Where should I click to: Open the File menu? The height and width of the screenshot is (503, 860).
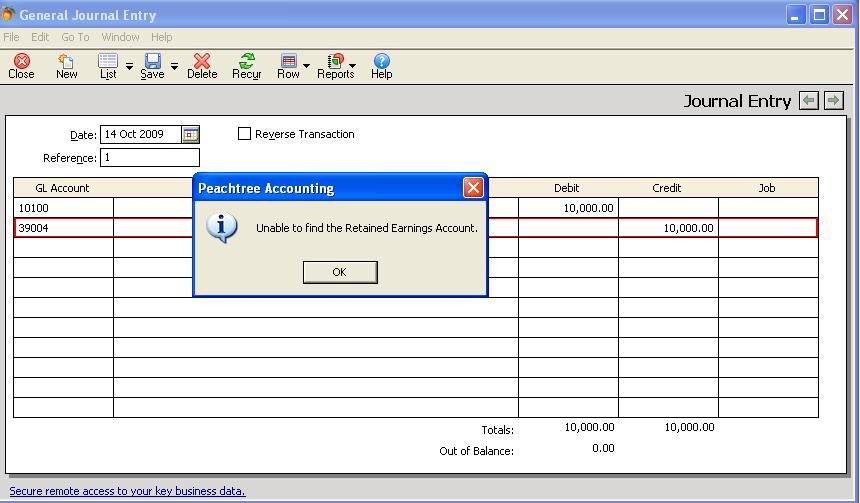11,37
